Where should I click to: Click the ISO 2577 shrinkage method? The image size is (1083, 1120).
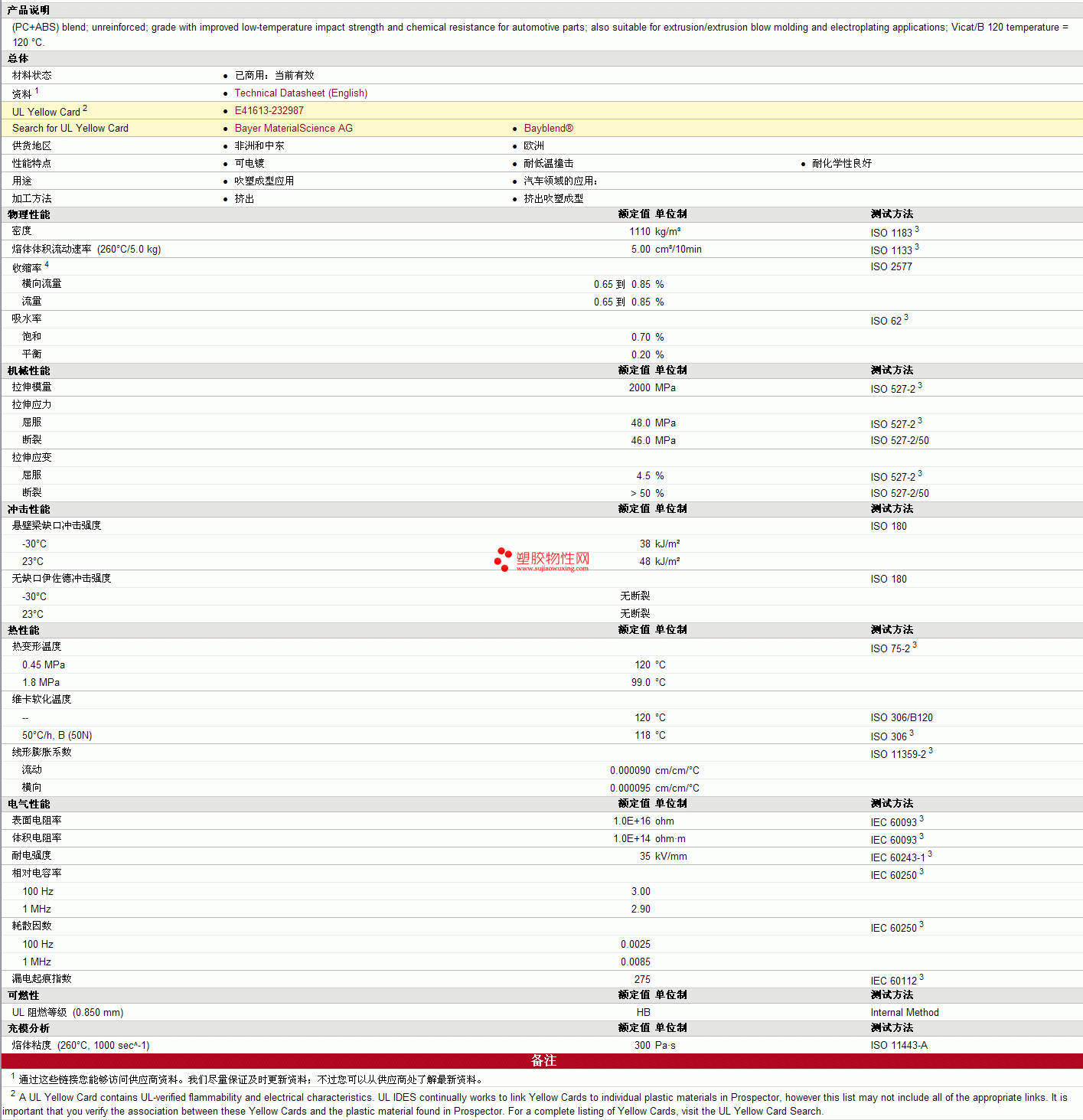(891, 266)
